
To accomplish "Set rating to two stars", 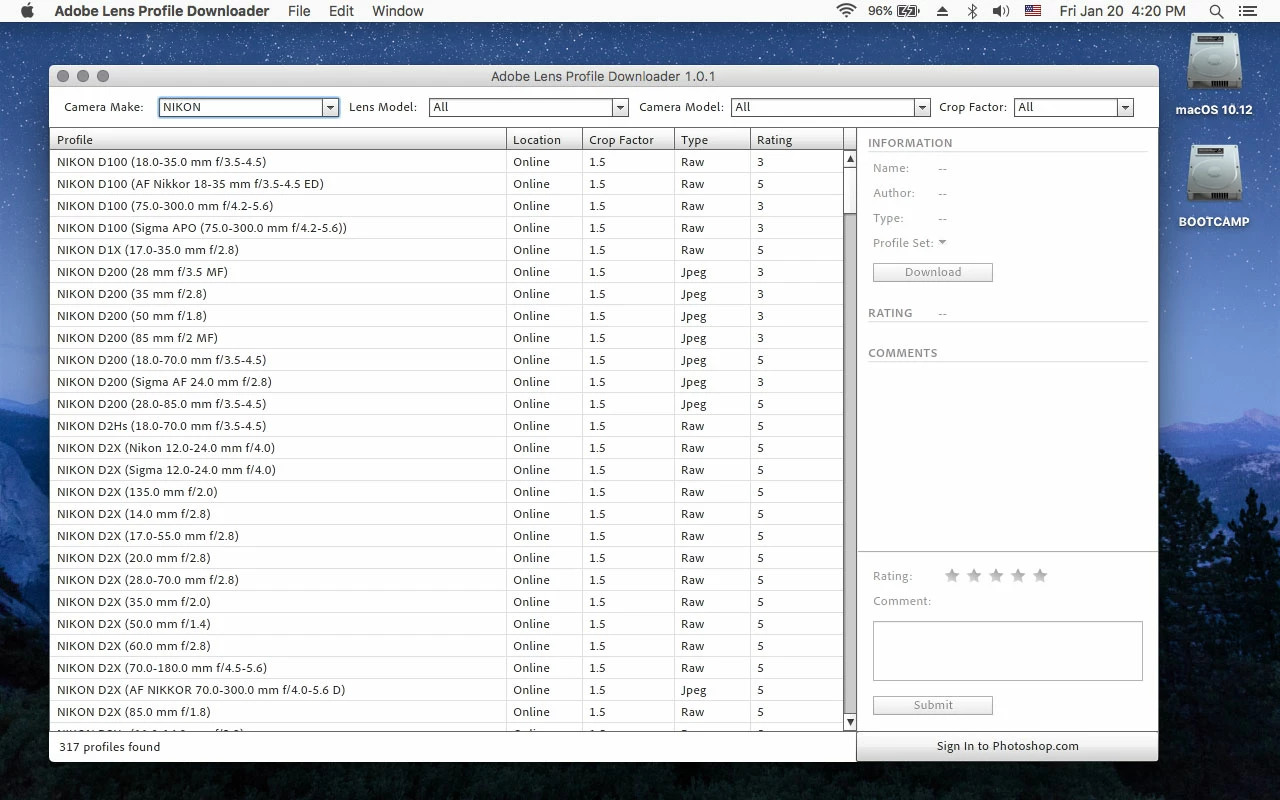I will [974, 575].
